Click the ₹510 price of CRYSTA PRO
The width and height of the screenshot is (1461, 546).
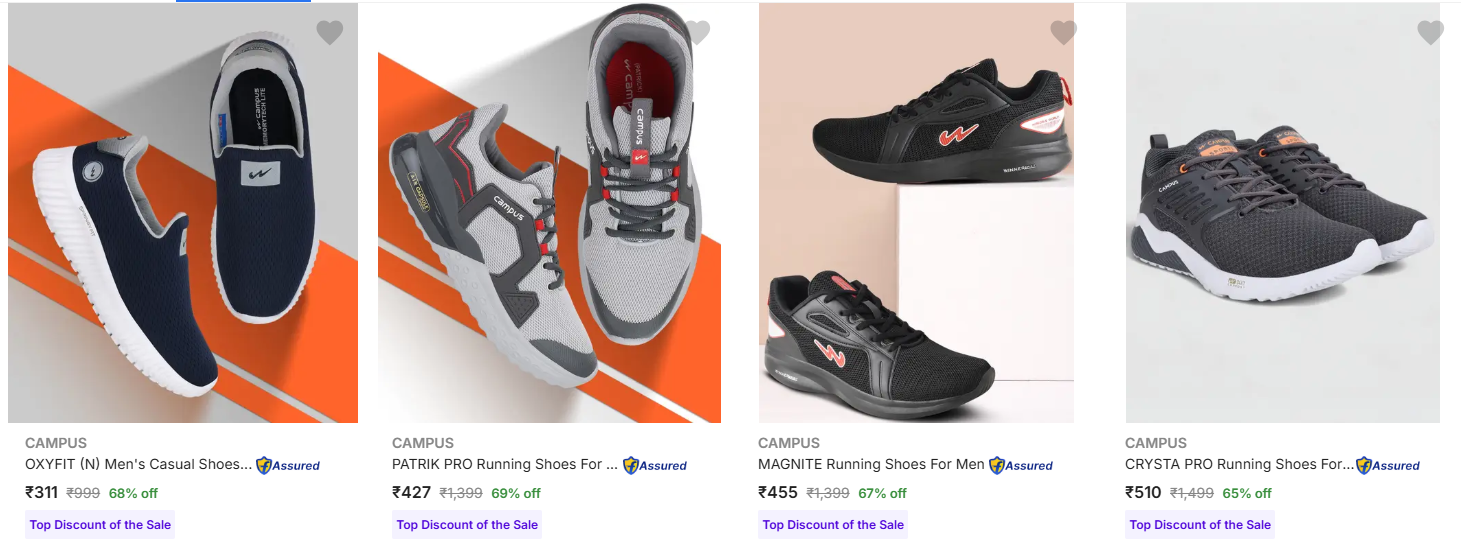(1144, 492)
